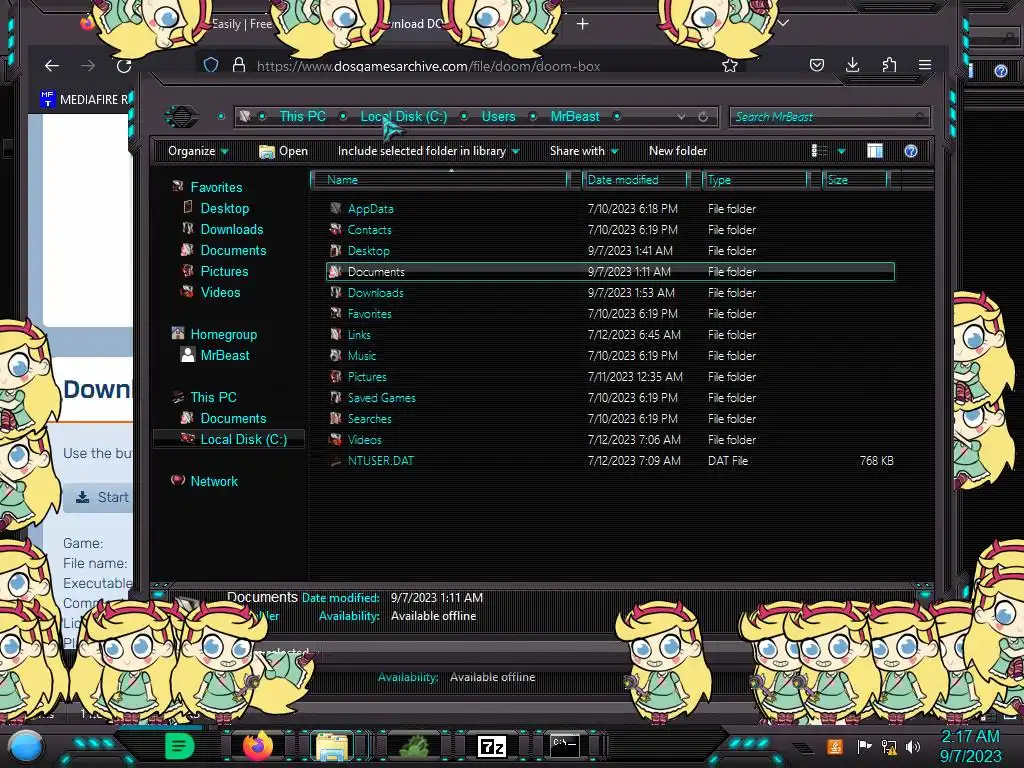Open address bar history dropdown chevron

tap(681, 117)
